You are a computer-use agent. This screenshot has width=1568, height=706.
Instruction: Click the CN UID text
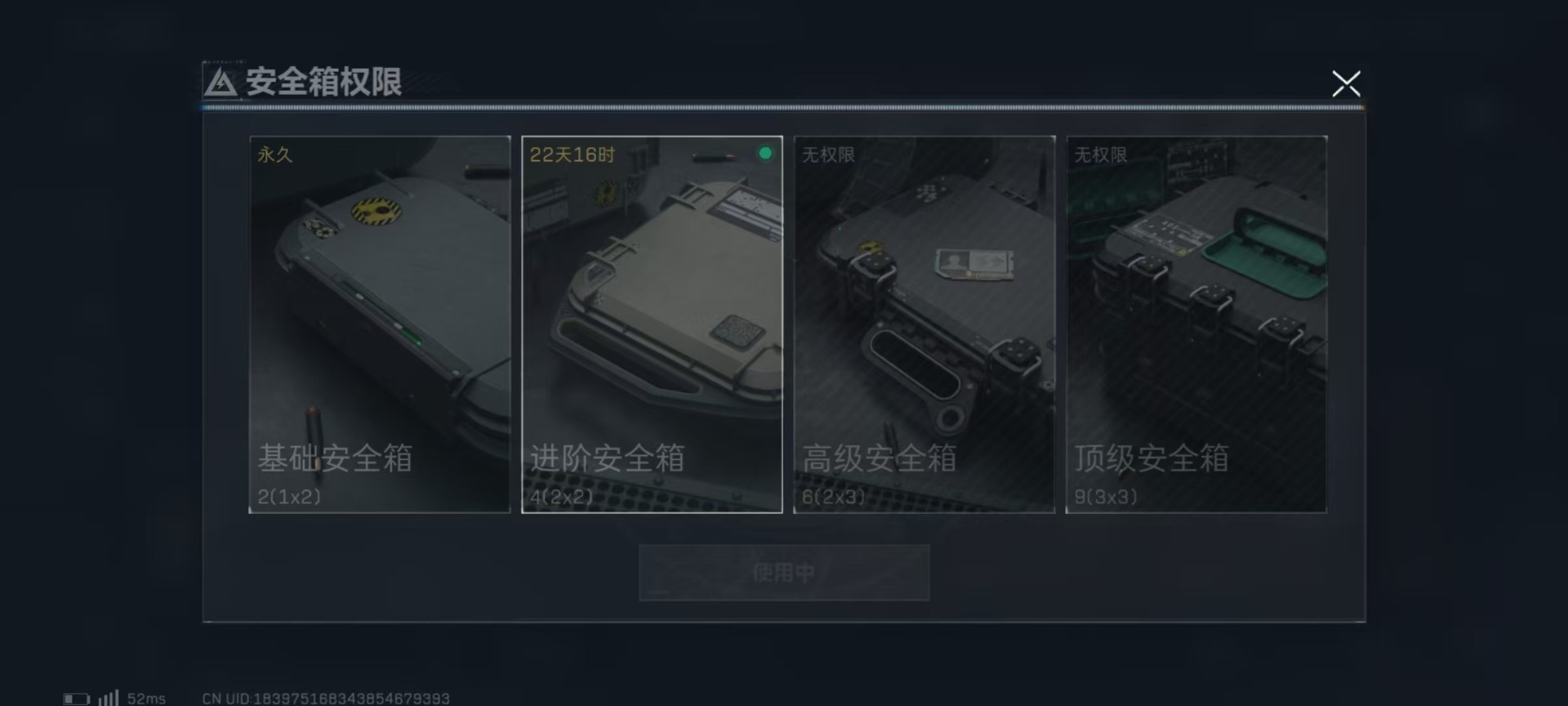(326, 699)
